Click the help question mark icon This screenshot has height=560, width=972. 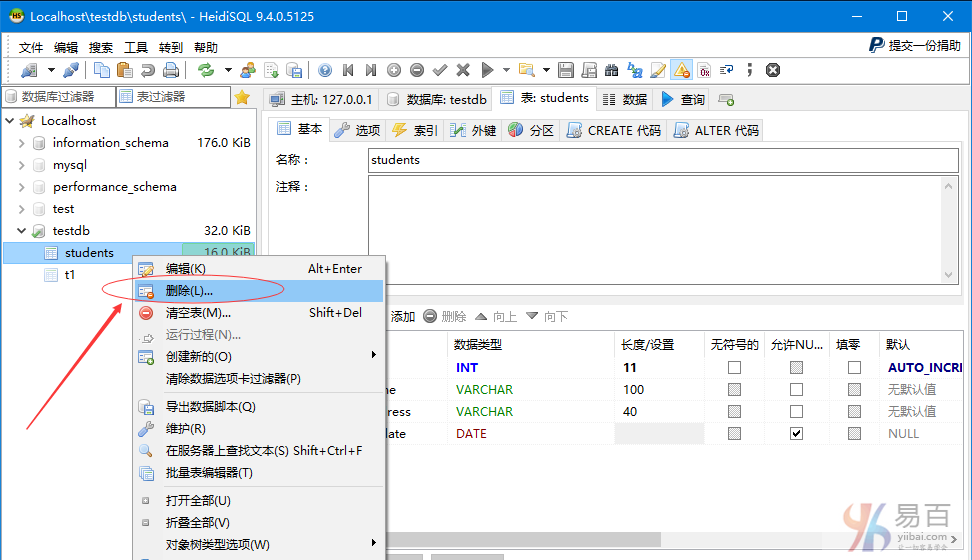(x=324, y=70)
